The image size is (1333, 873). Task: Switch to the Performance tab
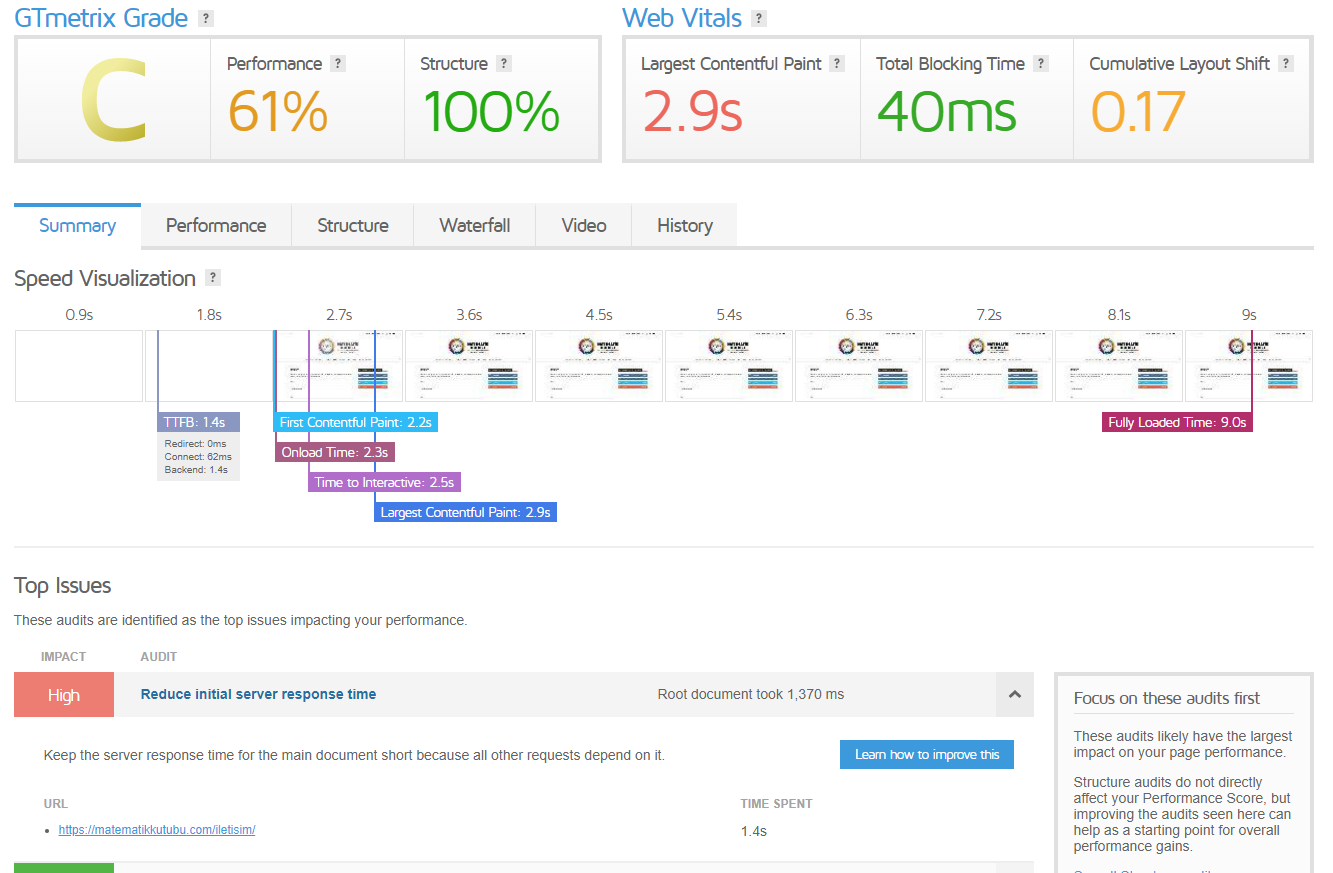(x=216, y=225)
